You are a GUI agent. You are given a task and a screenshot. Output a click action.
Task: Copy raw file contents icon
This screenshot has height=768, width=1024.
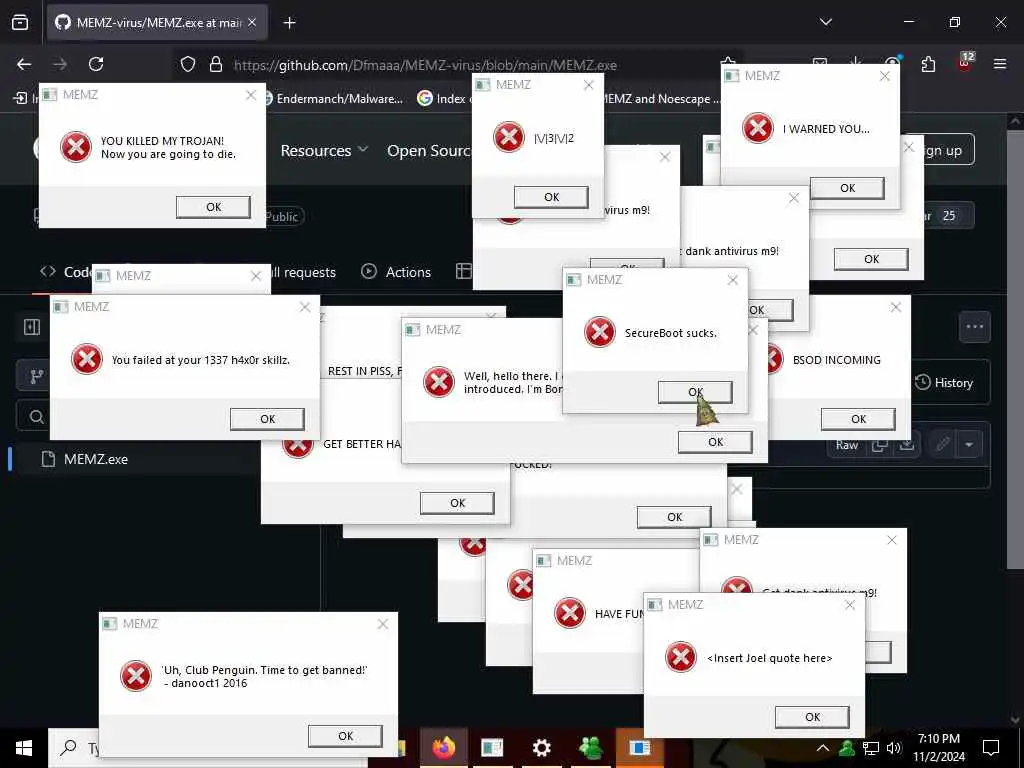click(880, 445)
